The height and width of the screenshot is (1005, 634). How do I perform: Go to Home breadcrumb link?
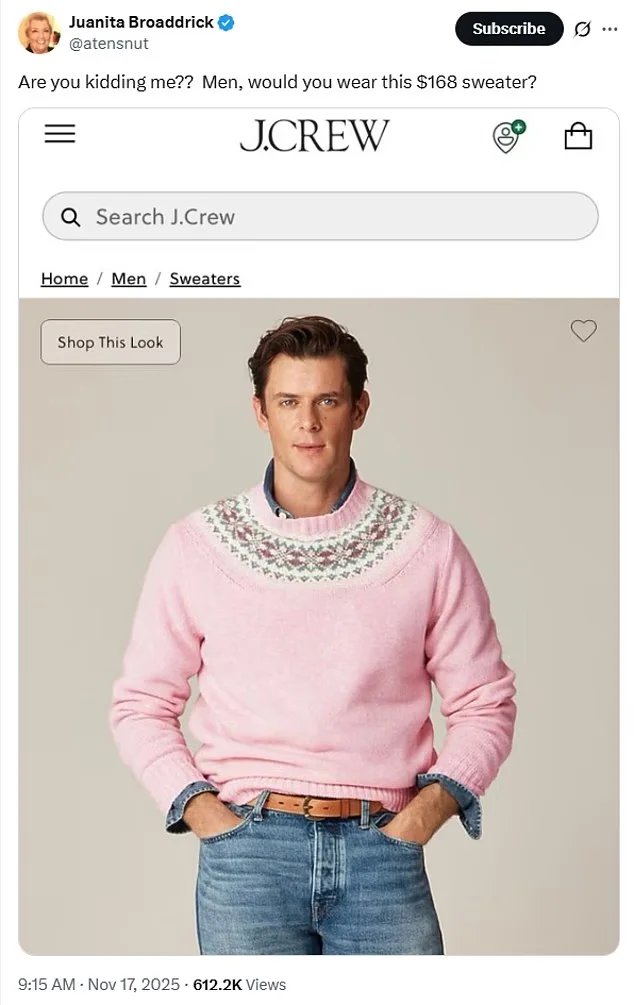coord(64,279)
